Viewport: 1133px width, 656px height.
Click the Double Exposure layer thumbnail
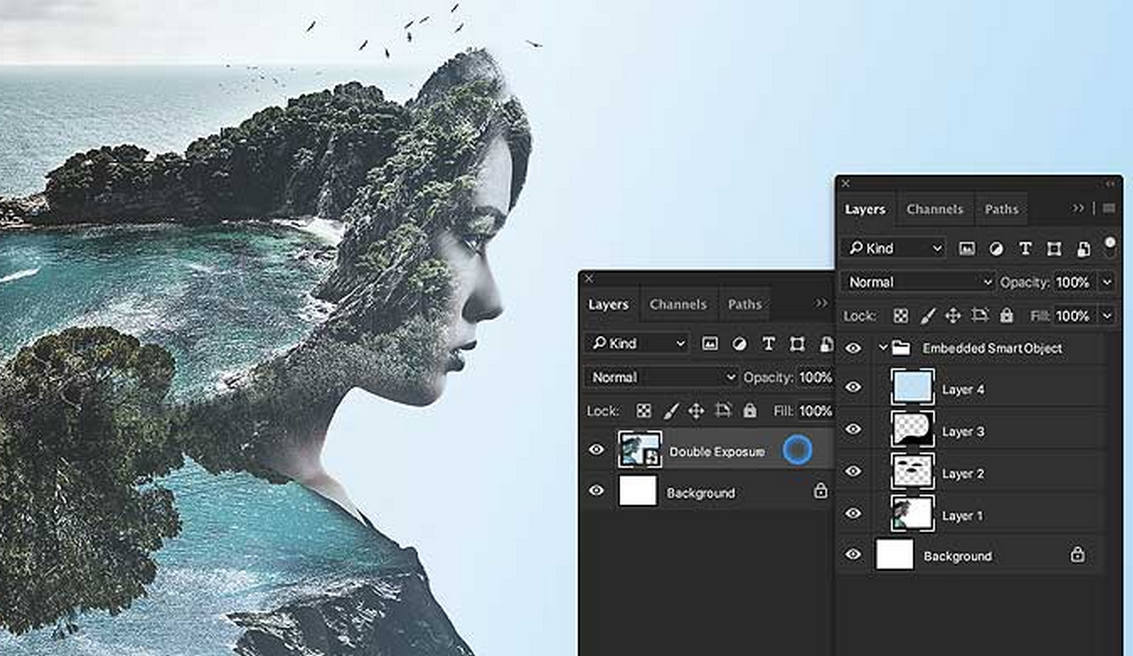(x=642, y=451)
